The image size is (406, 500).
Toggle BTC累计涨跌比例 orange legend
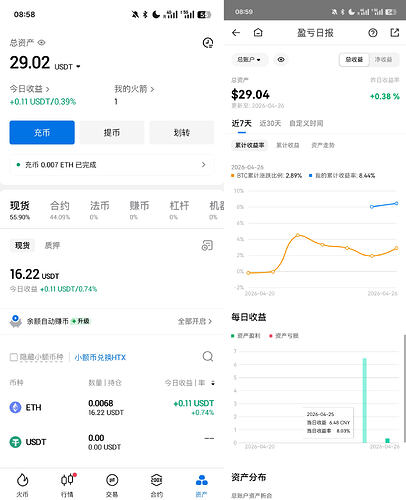click(267, 175)
